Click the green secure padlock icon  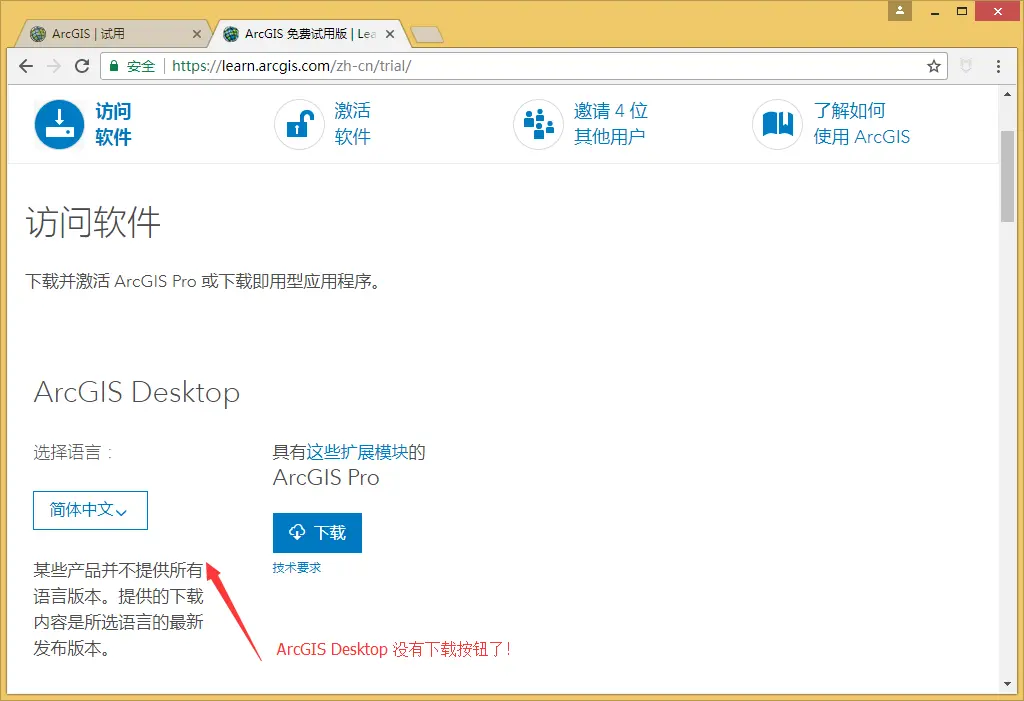(x=114, y=66)
